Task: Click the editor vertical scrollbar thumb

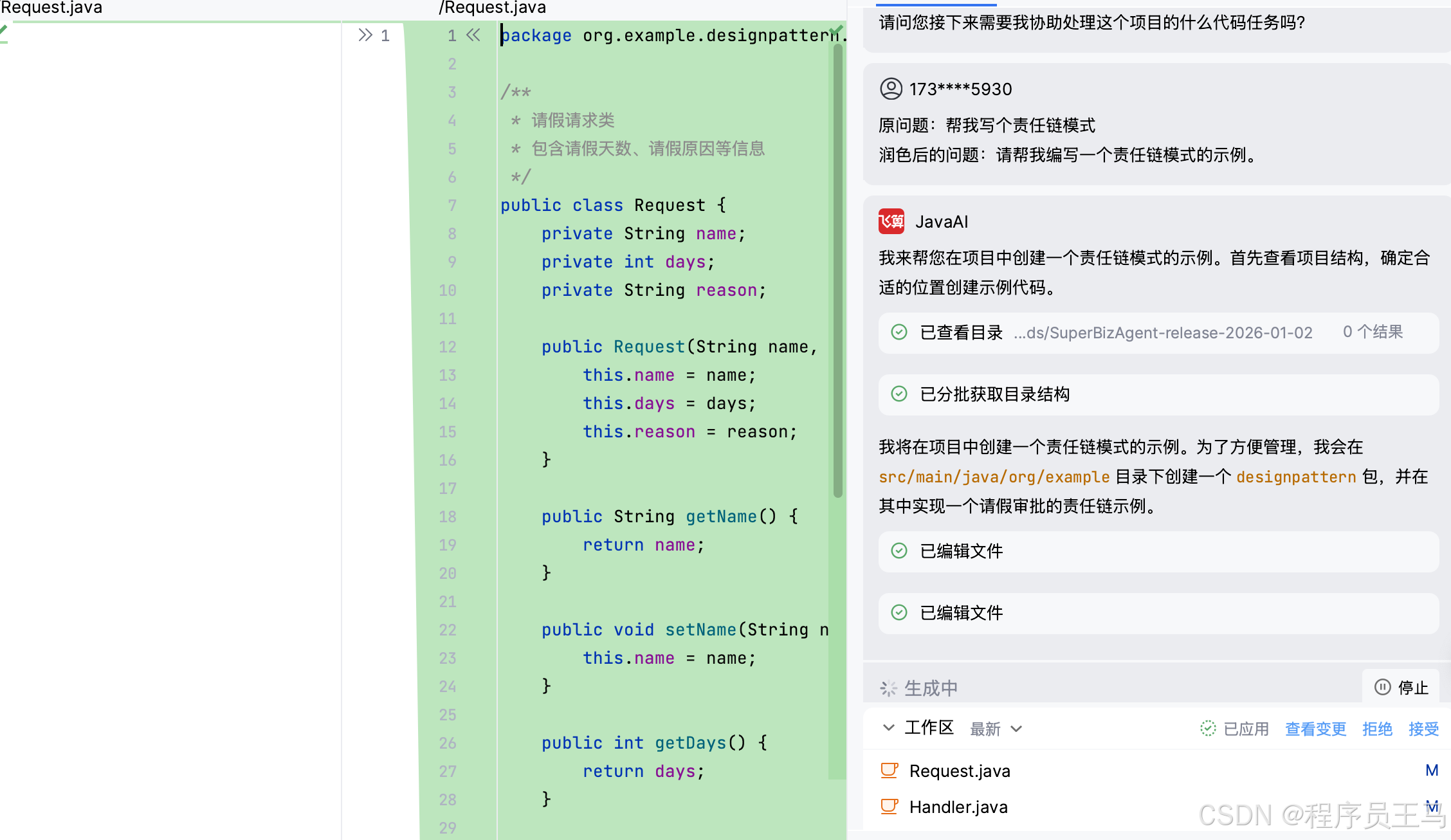Action: [x=838, y=270]
